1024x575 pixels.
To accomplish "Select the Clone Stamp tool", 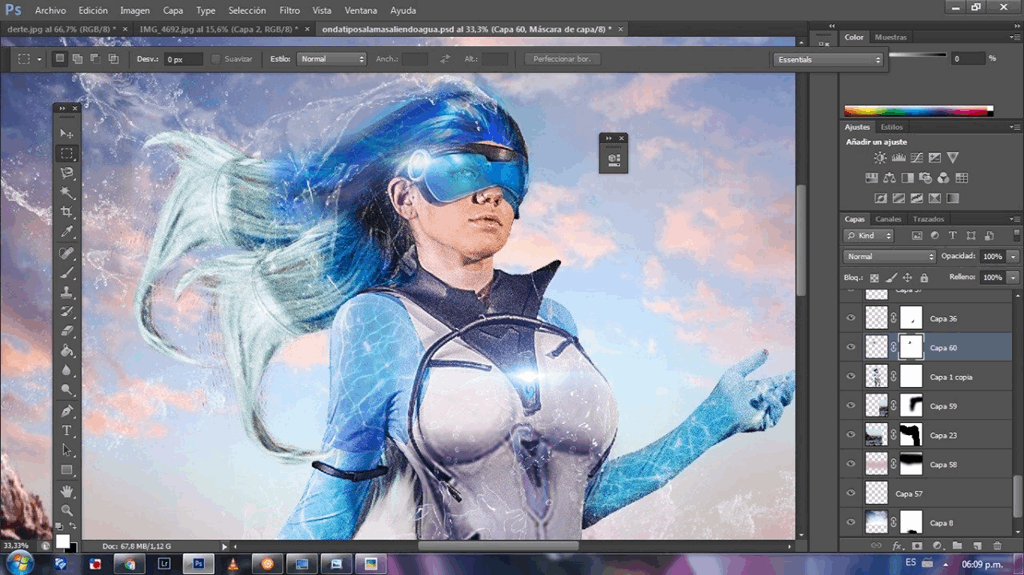I will pyautogui.click(x=67, y=292).
